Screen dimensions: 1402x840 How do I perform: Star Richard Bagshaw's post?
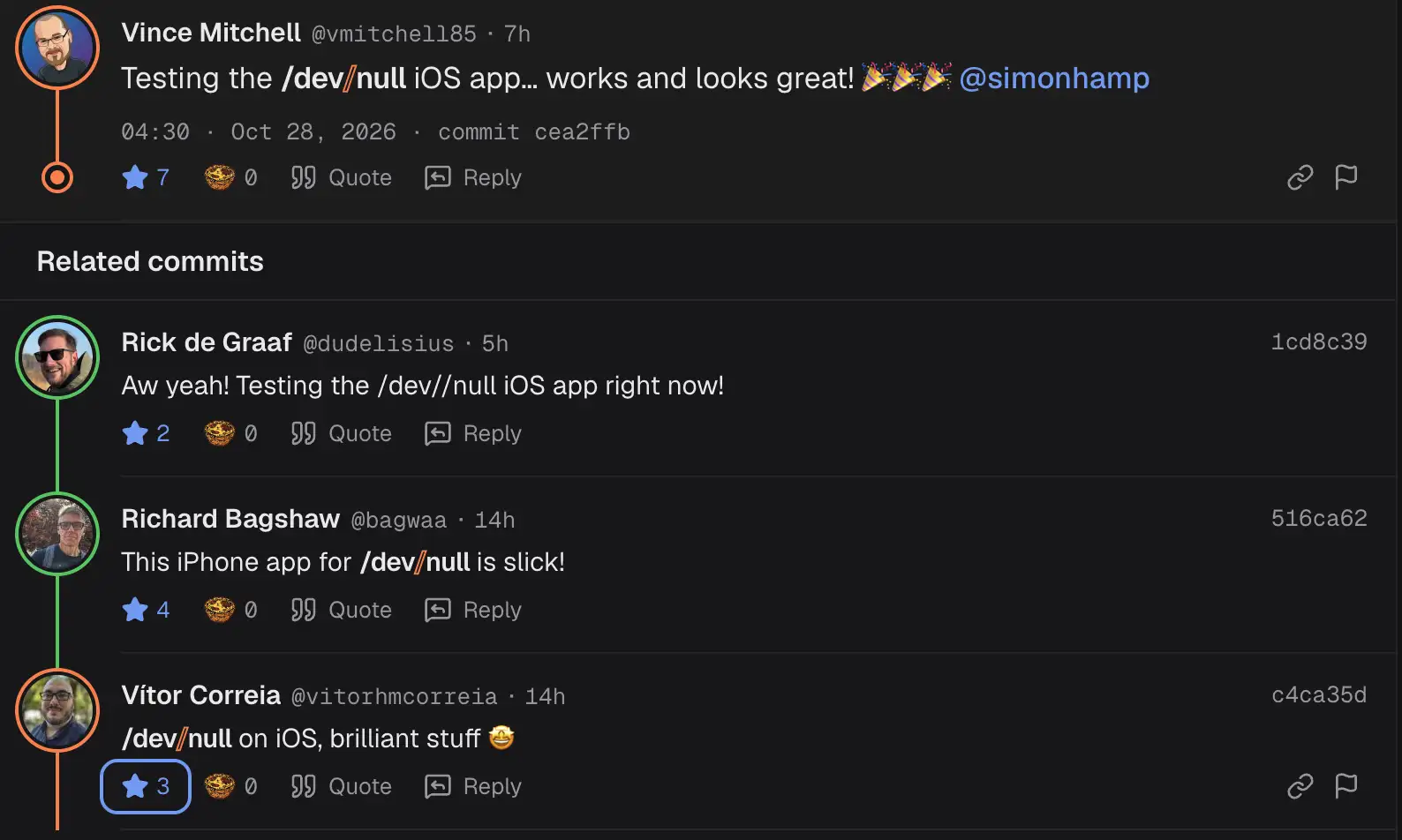tap(146, 610)
